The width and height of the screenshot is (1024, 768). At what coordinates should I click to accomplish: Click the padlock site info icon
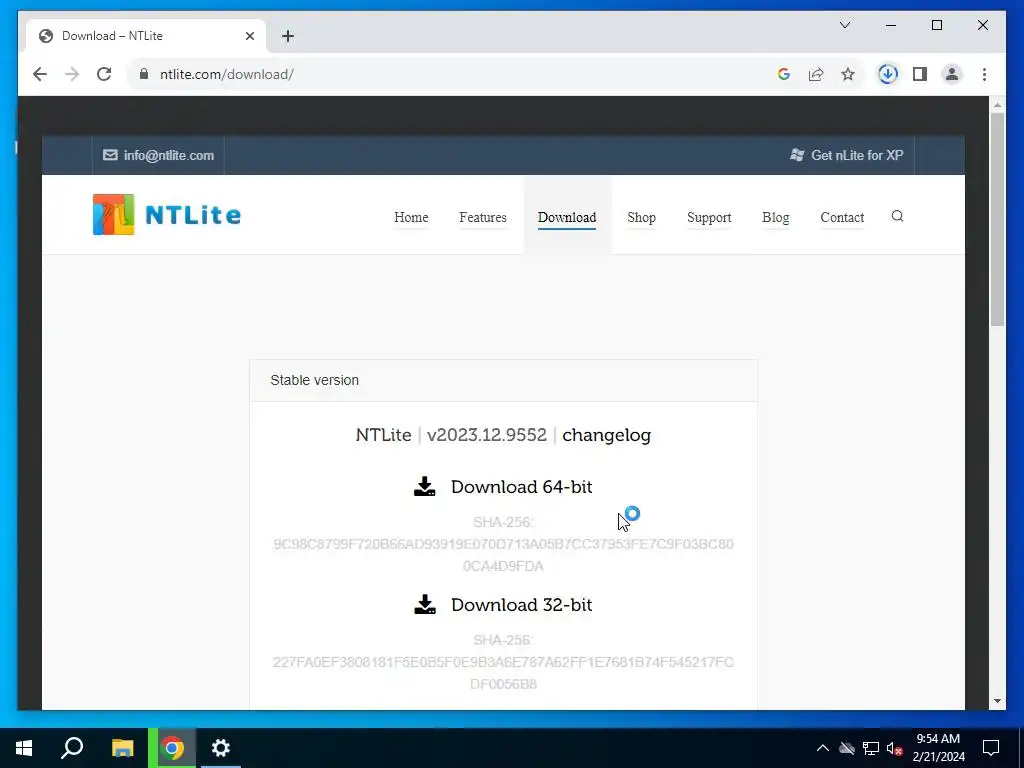pos(144,74)
